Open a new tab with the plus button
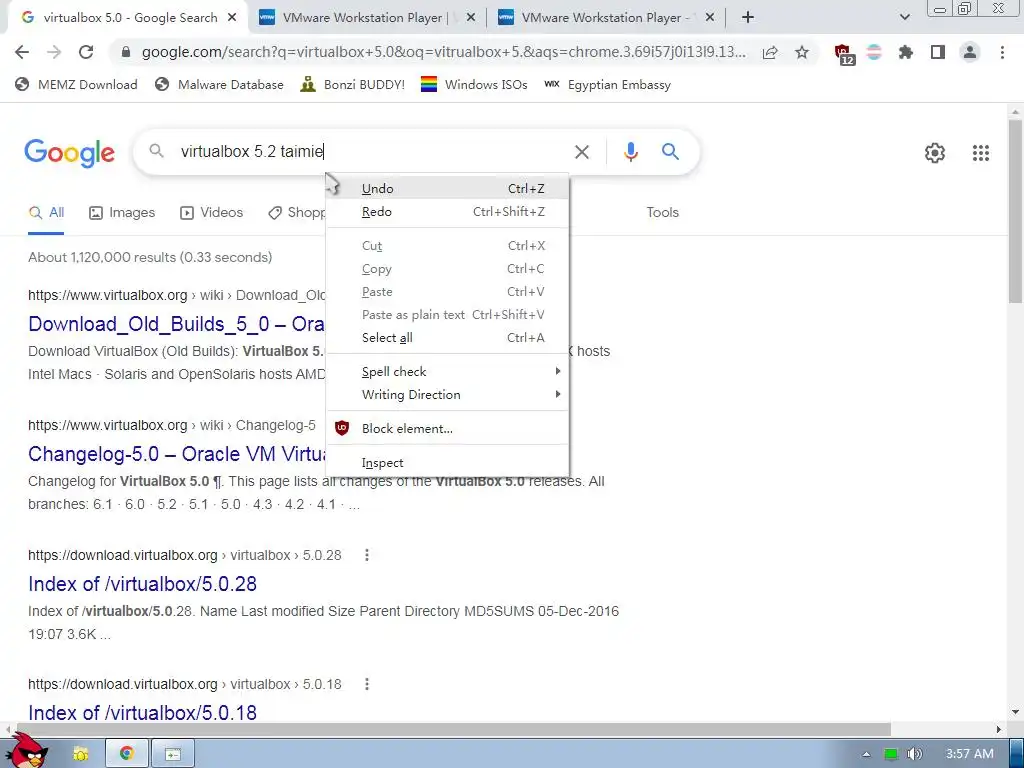 748,18
